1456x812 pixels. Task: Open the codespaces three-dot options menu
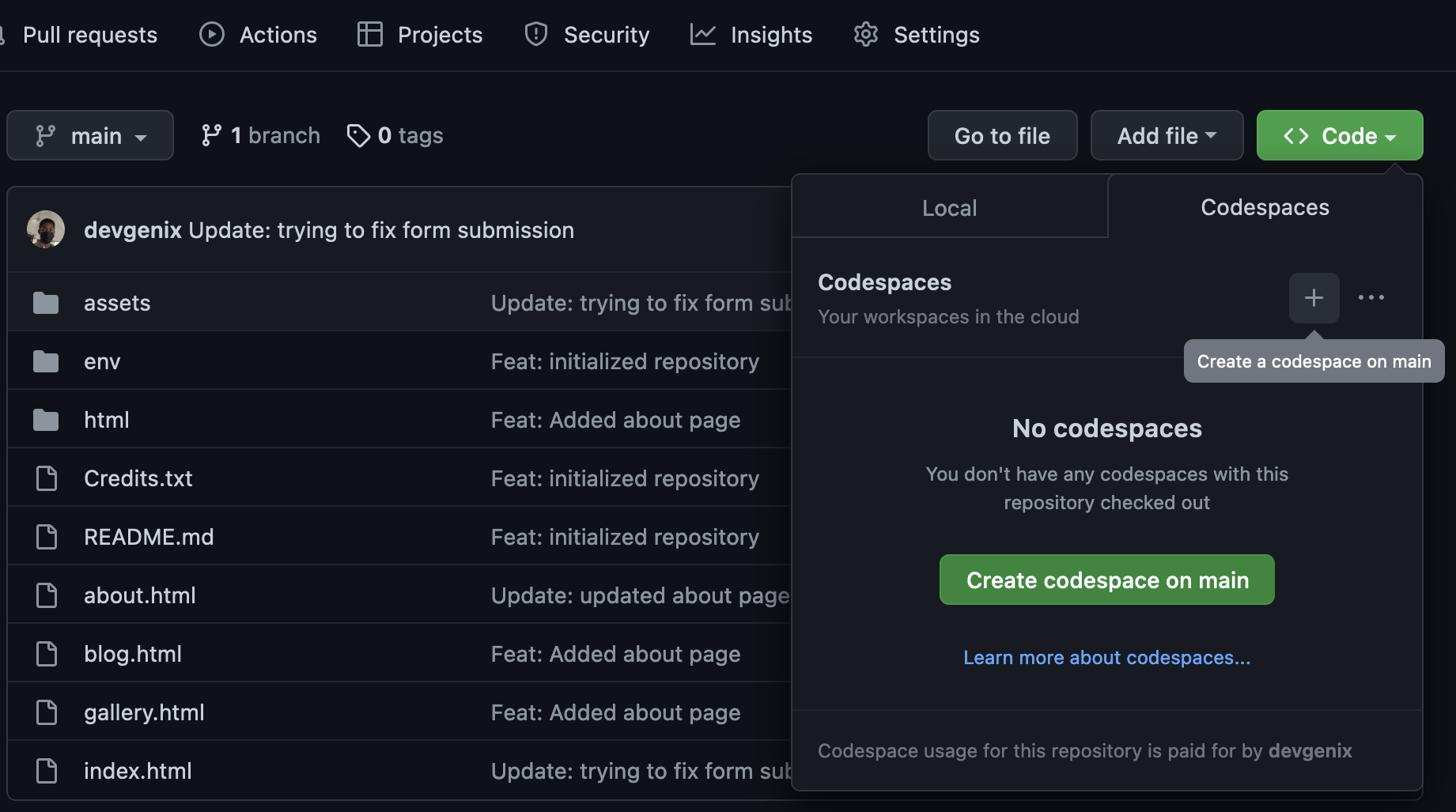1371,298
